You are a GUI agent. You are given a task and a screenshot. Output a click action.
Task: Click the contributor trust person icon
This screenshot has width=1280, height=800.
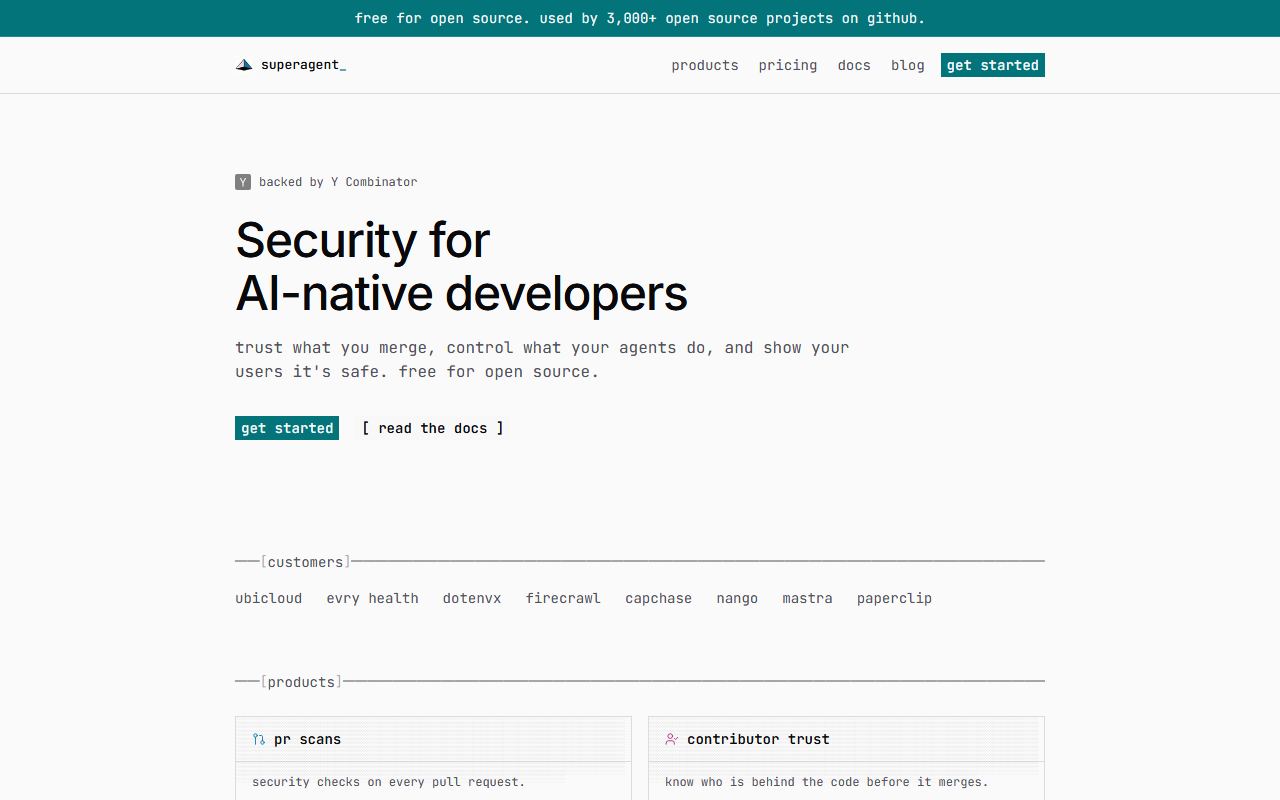(x=672, y=739)
